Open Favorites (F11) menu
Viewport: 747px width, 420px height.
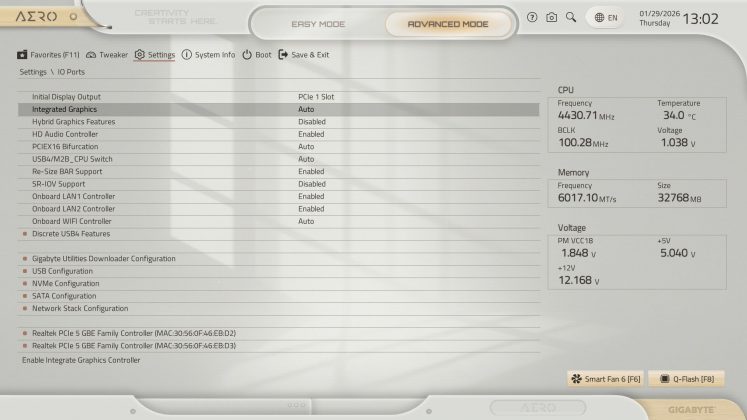pos(48,55)
